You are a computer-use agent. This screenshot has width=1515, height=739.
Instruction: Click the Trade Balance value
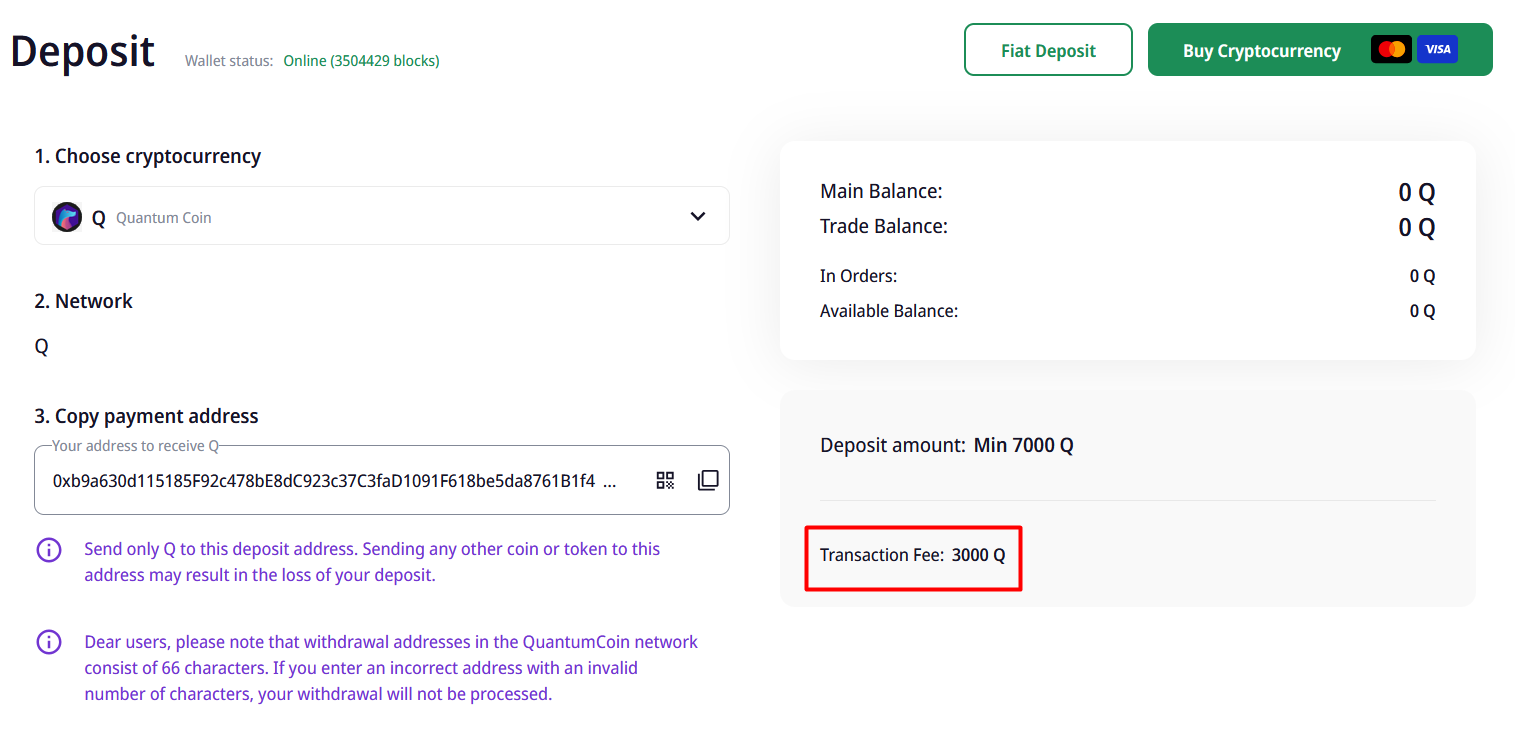(x=1416, y=228)
